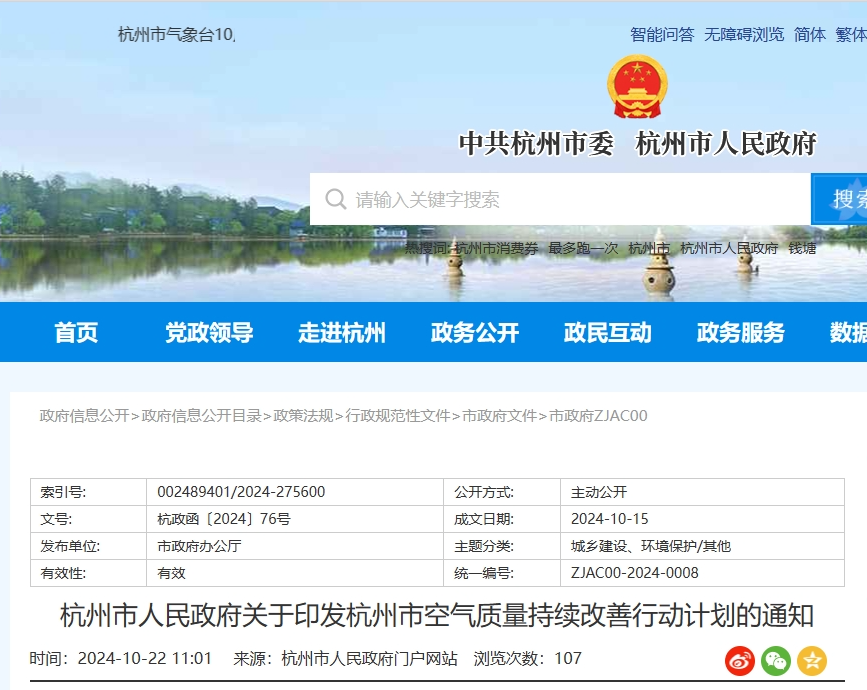Share article to Weibo
The height and width of the screenshot is (690, 867).
click(x=740, y=660)
